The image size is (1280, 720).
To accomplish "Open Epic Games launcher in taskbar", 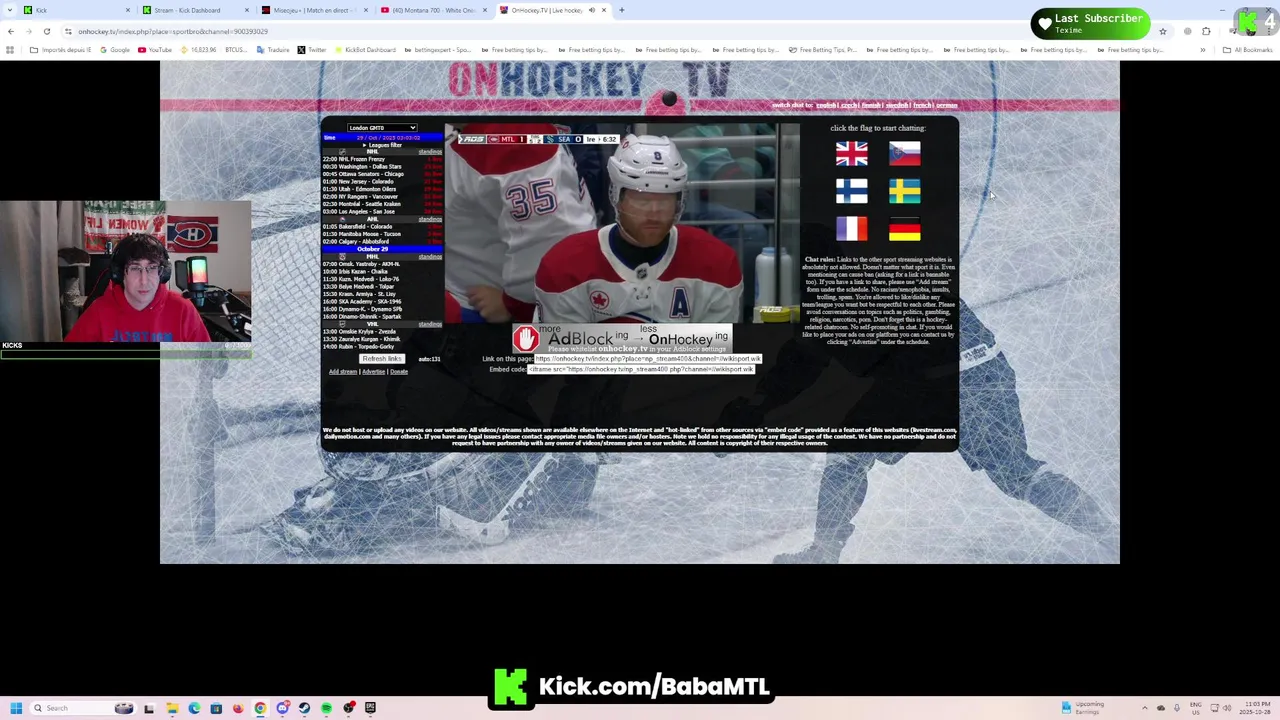I will [370, 708].
